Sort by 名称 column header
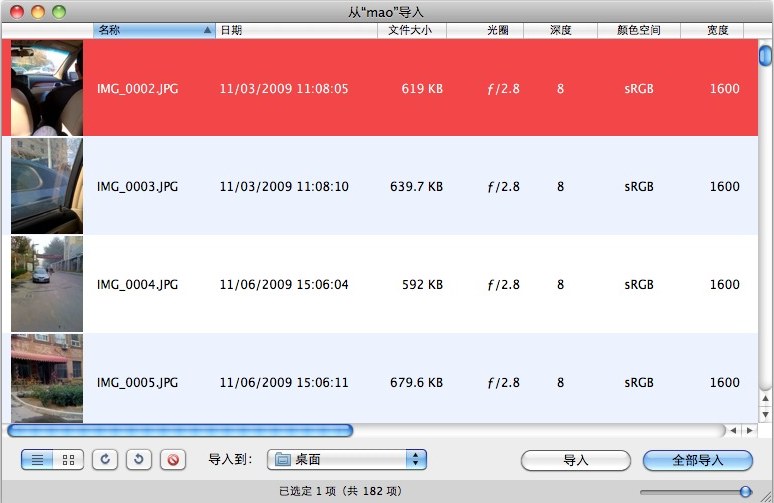This screenshot has width=774, height=503. 154,30
